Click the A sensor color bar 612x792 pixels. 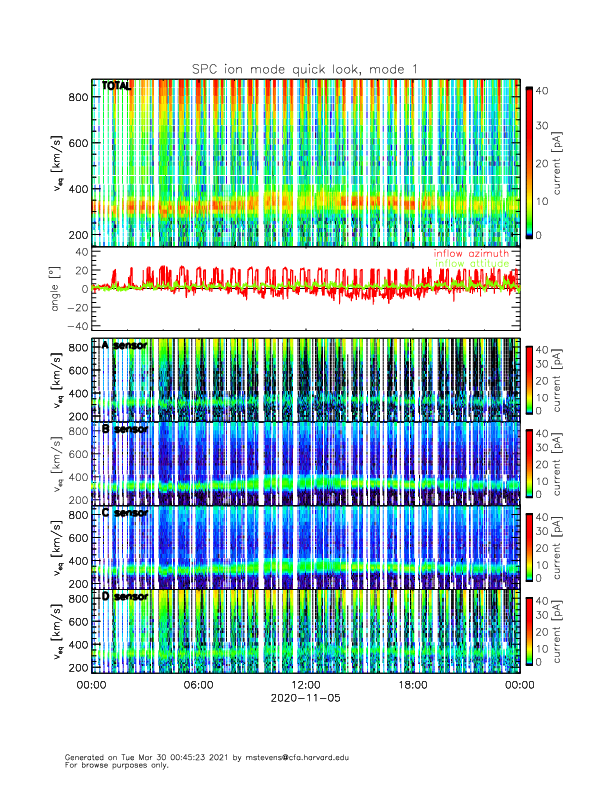click(x=528, y=379)
